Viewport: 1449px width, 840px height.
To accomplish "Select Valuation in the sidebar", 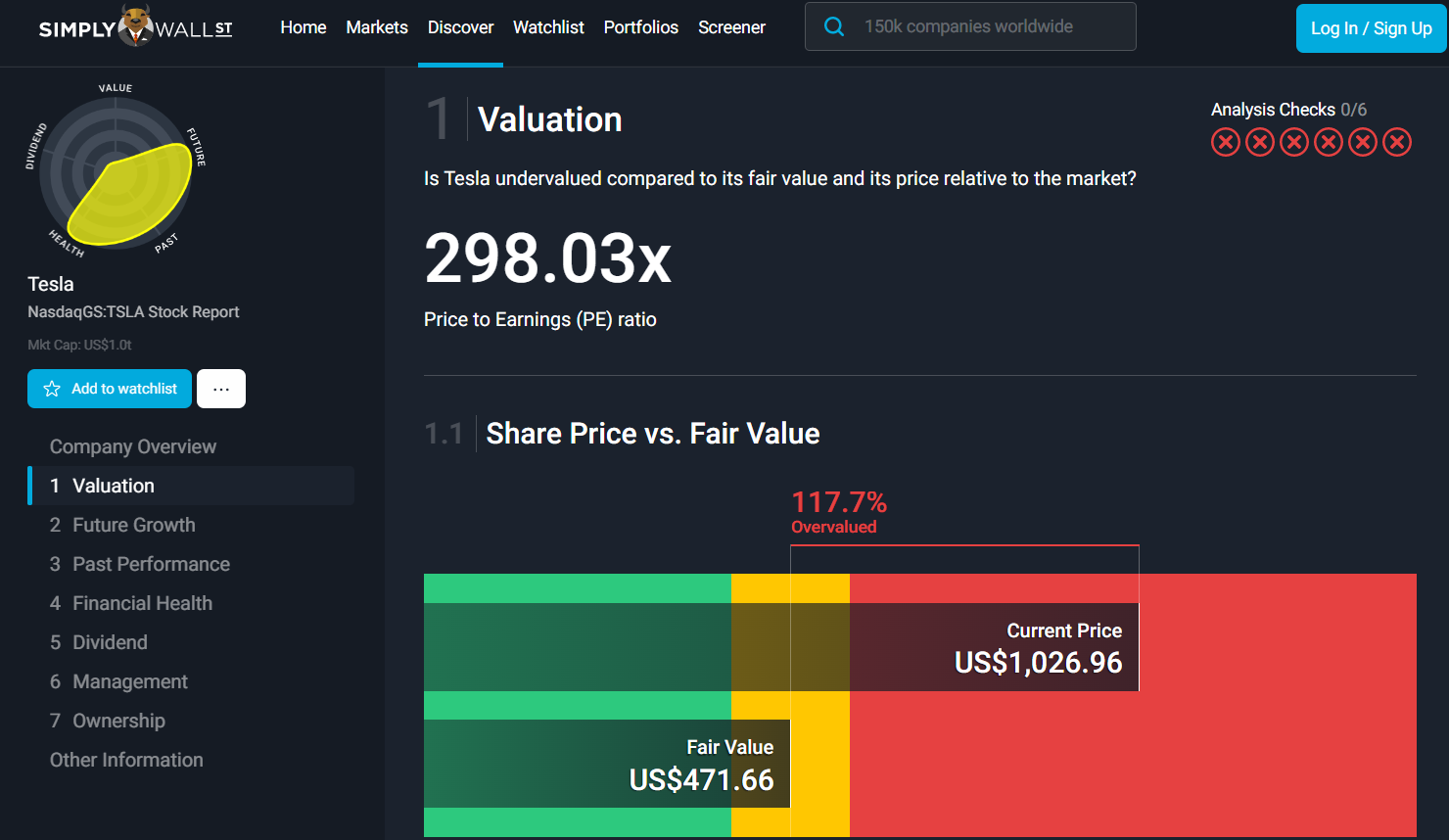I will coord(191,486).
